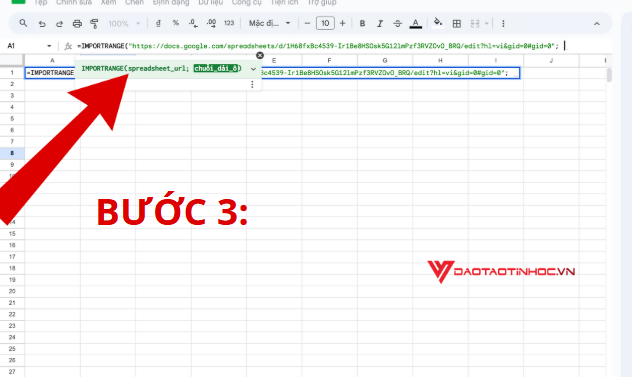Toggle strikethrough formatting
This screenshot has height=377, width=632.
[x=397, y=23]
